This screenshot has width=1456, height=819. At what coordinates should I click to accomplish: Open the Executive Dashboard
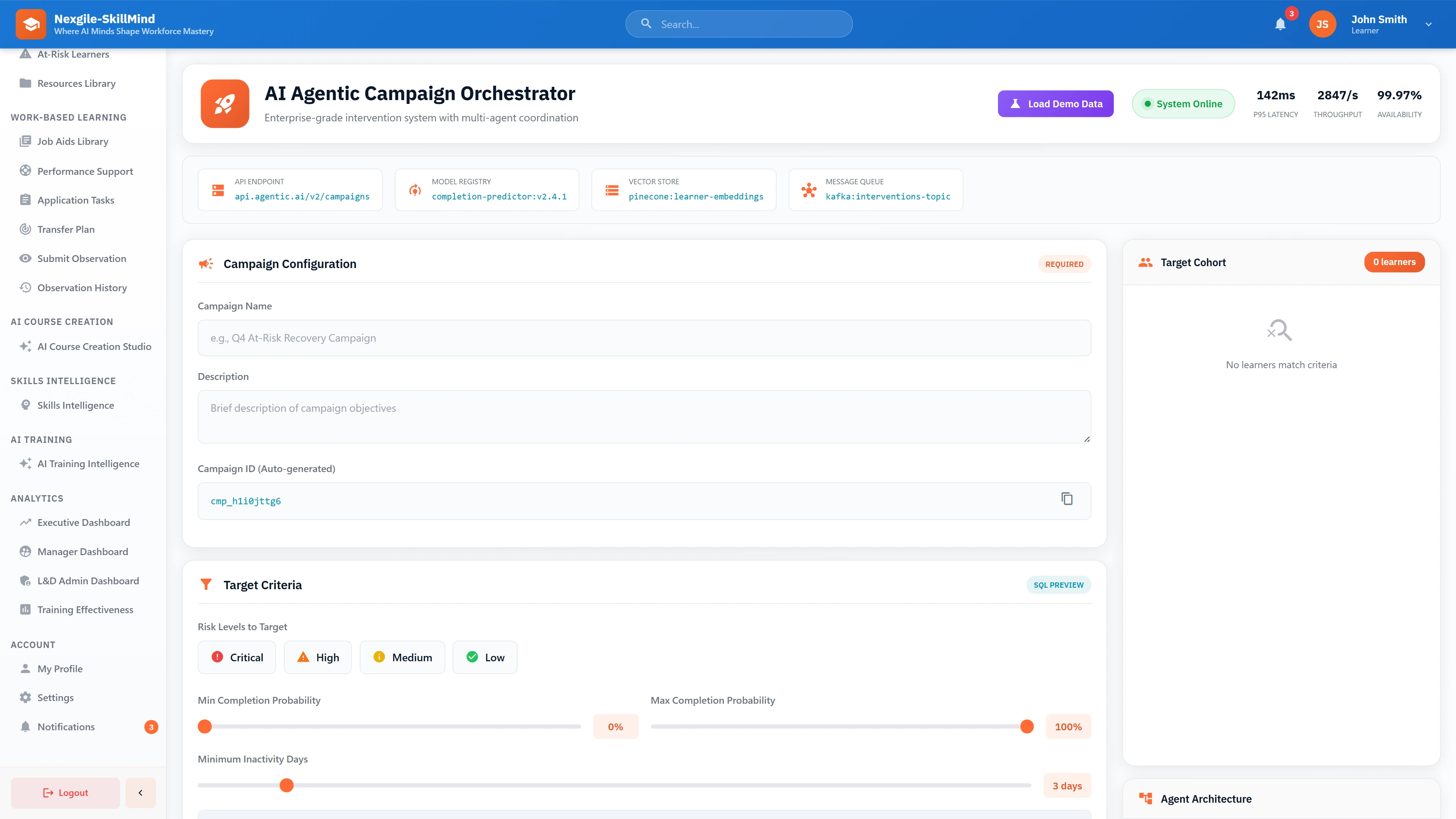pos(83,522)
